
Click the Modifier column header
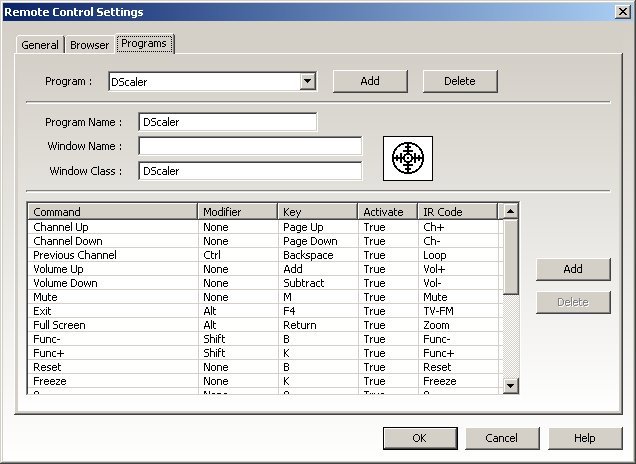point(238,212)
